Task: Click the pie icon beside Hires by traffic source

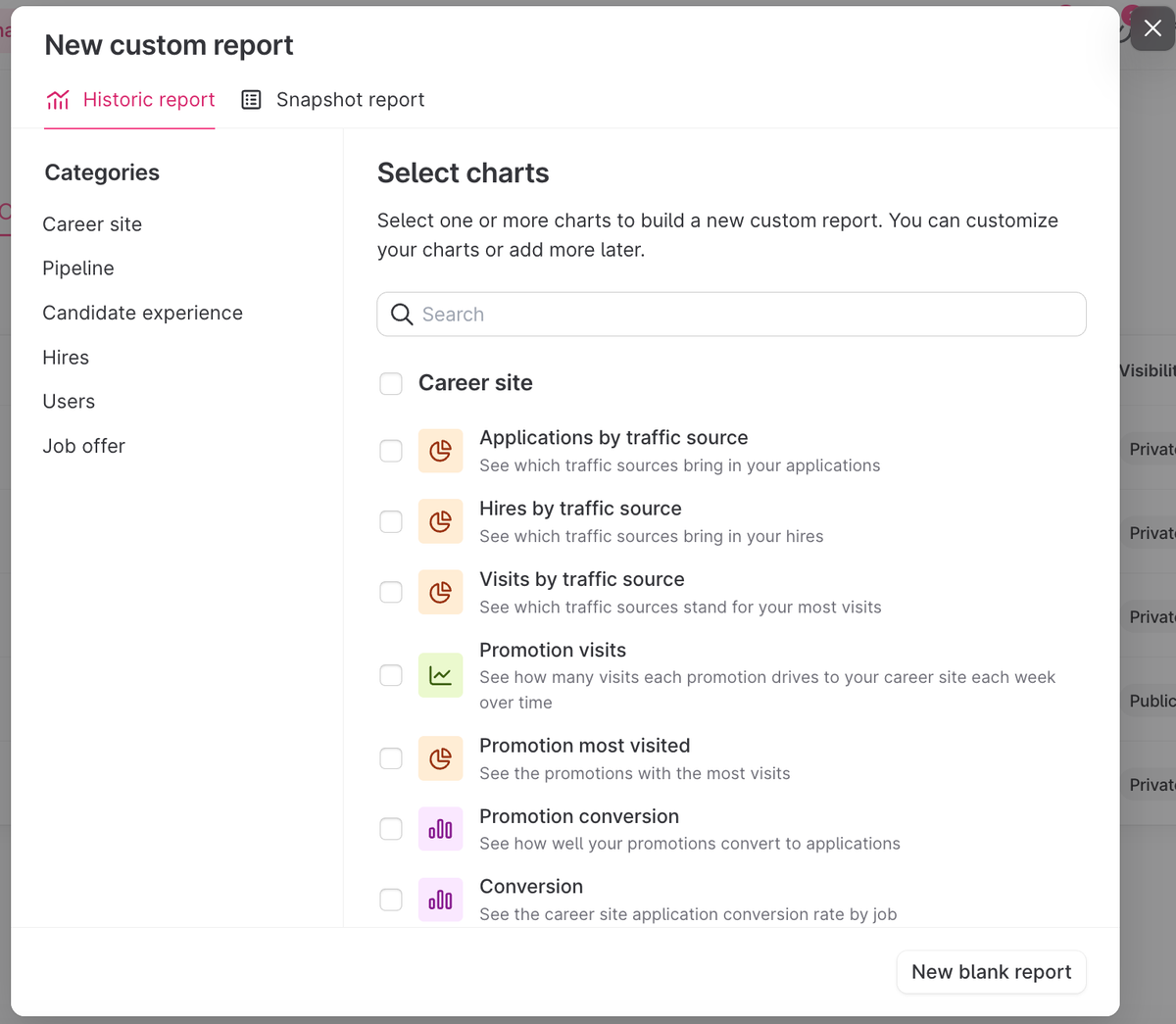Action: pos(440,521)
